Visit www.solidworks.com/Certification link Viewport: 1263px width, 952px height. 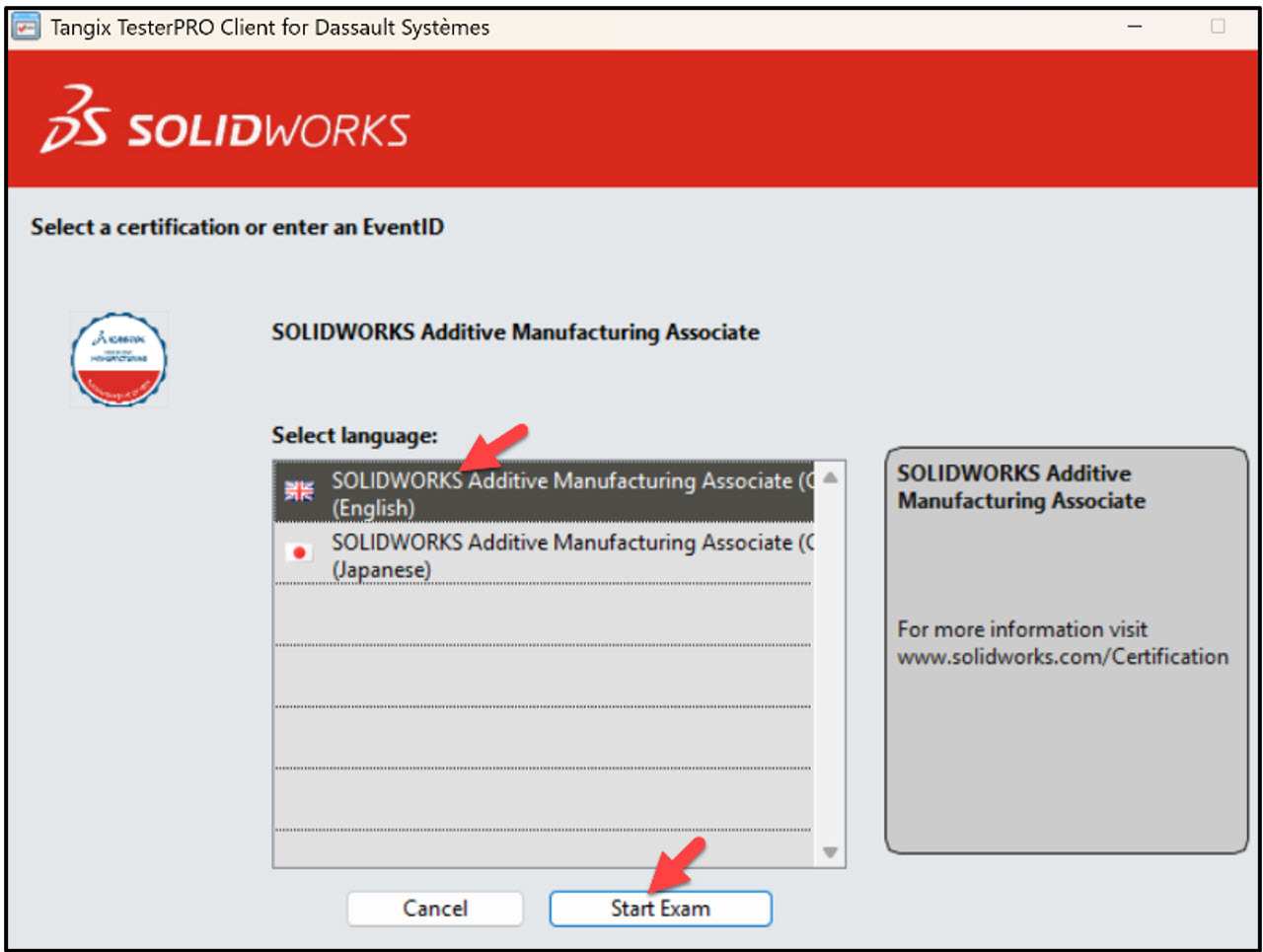(1063, 656)
